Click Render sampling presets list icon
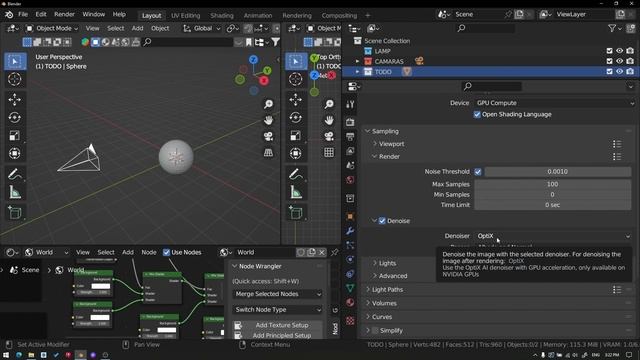The image size is (640, 360). [x=617, y=157]
